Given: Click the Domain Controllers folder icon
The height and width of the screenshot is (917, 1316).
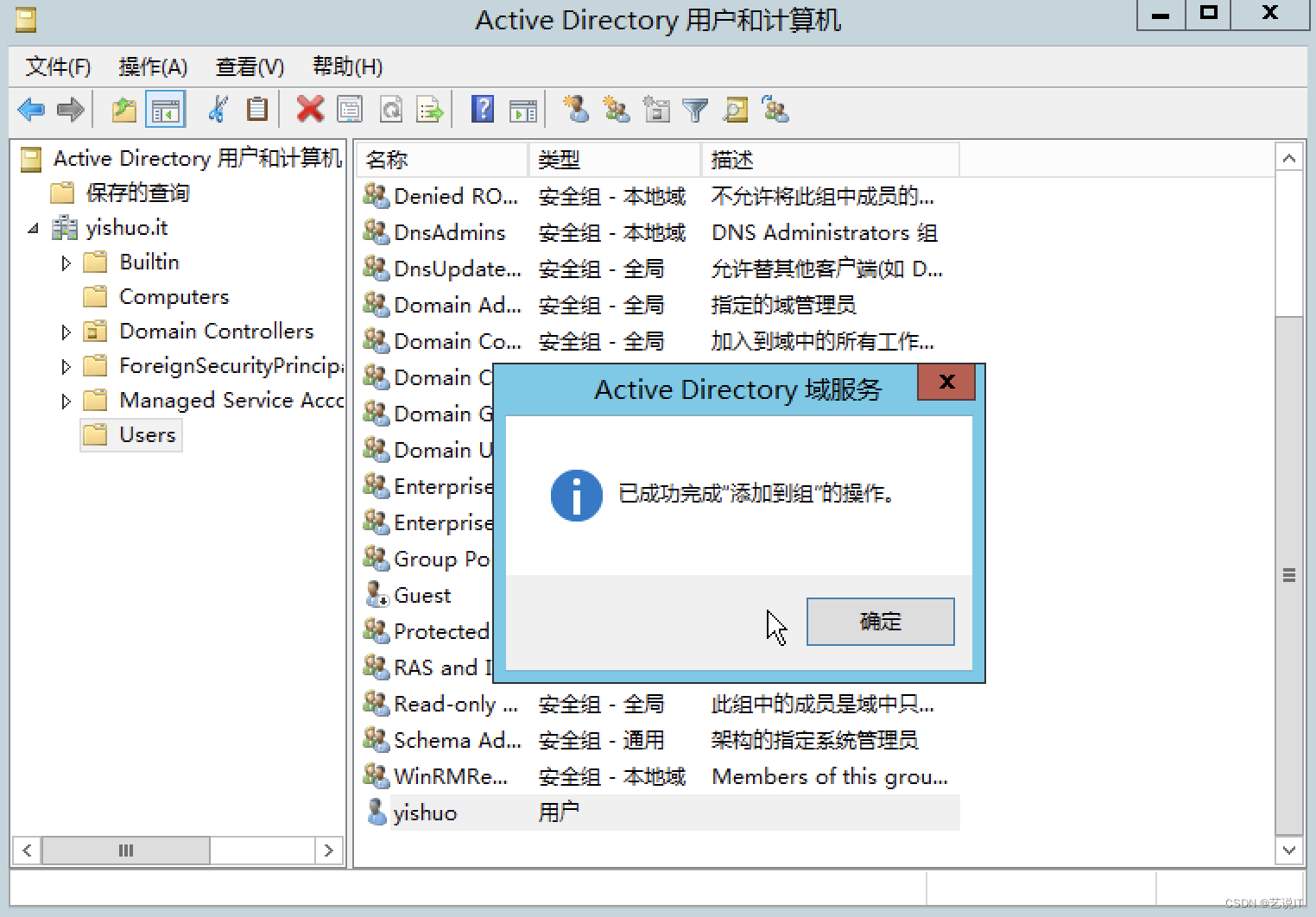Looking at the screenshot, I should (x=95, y=331).
